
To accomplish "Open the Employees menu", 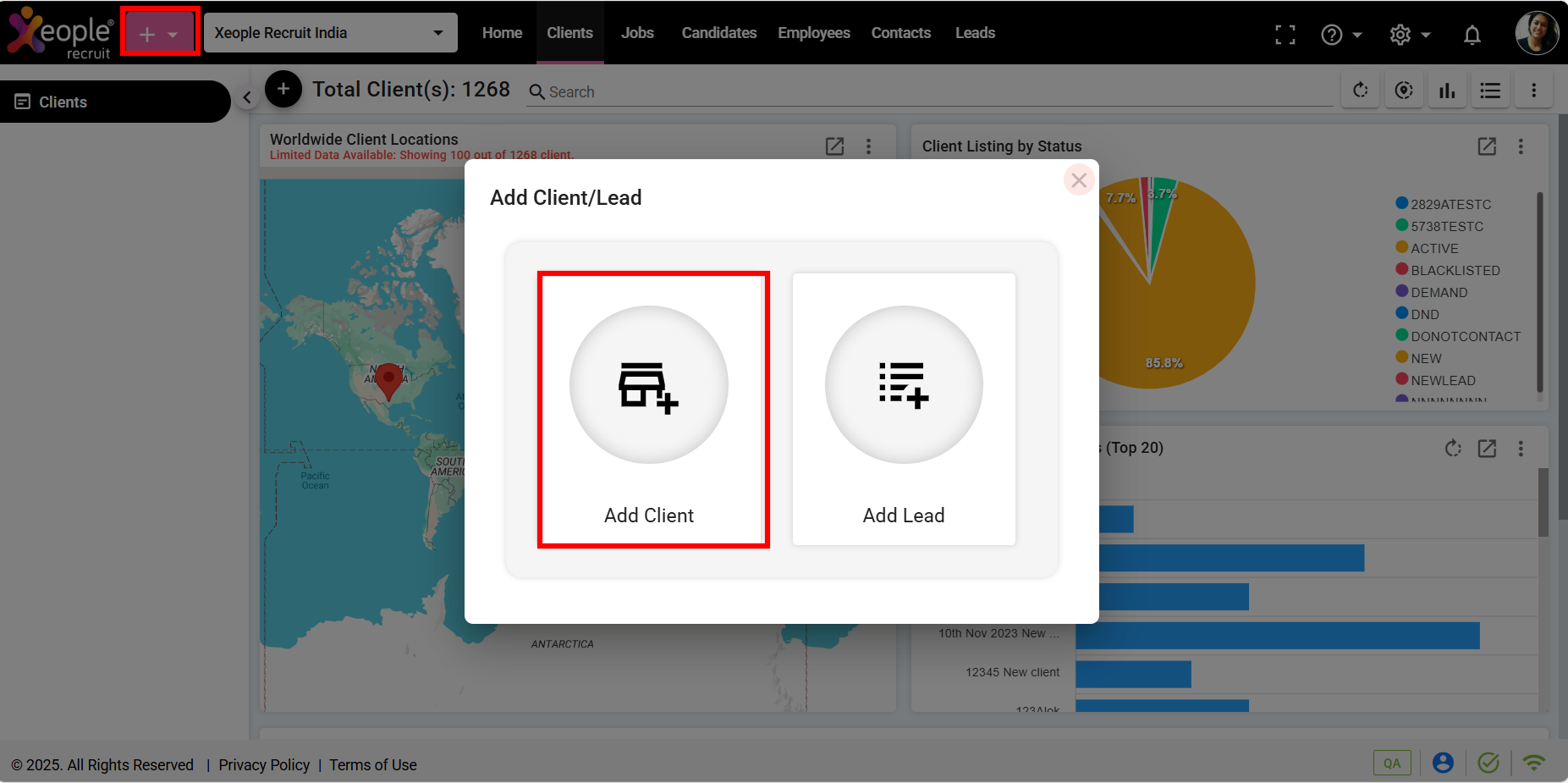I will (x=814, y=33).
